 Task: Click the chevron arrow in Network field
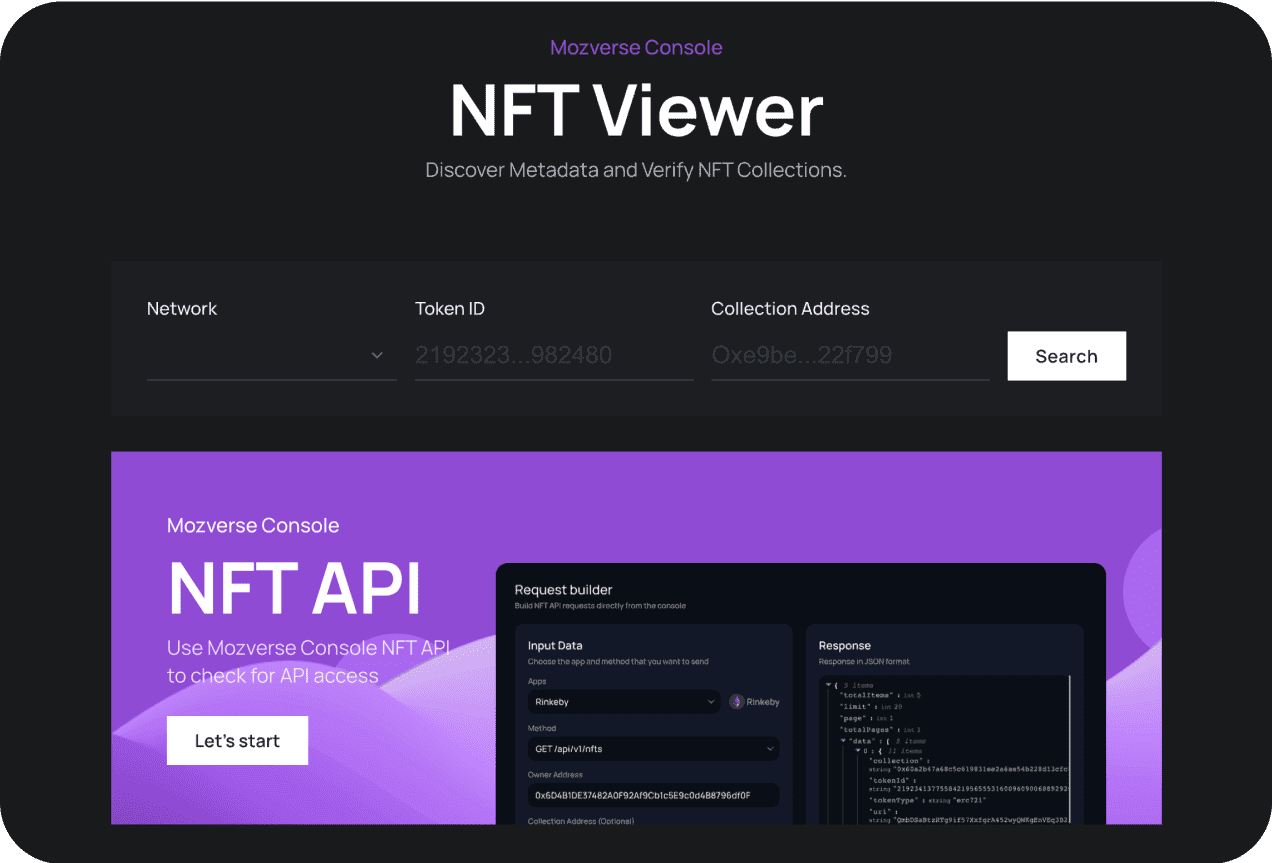(x=377, y=356)
